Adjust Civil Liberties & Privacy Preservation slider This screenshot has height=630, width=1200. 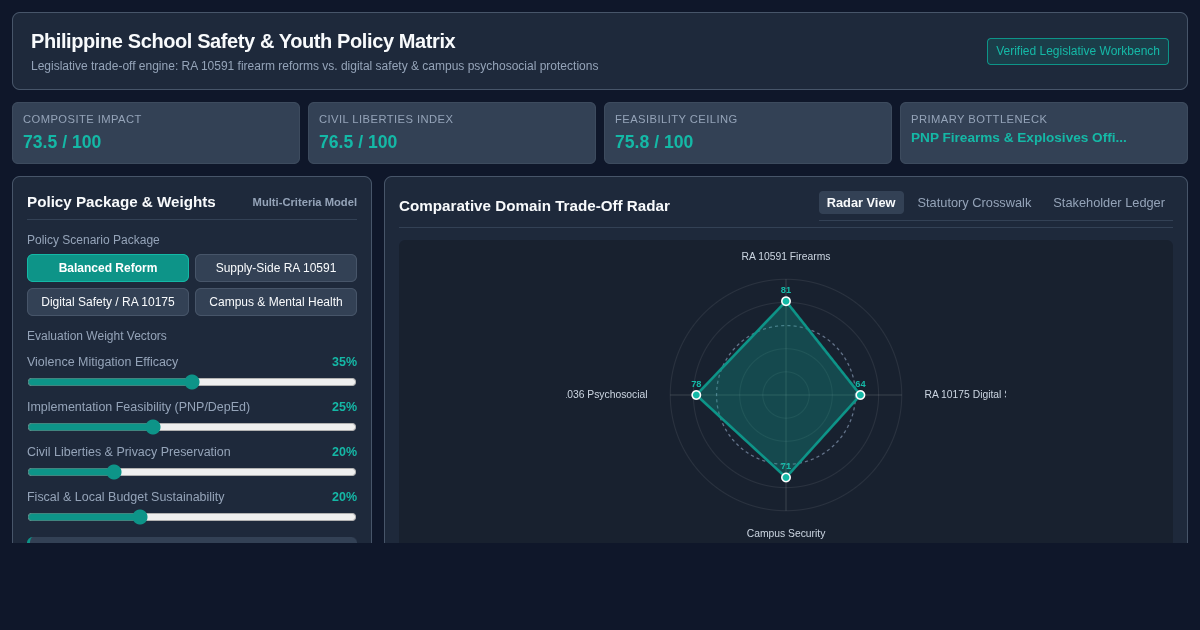tap(192, 472)
